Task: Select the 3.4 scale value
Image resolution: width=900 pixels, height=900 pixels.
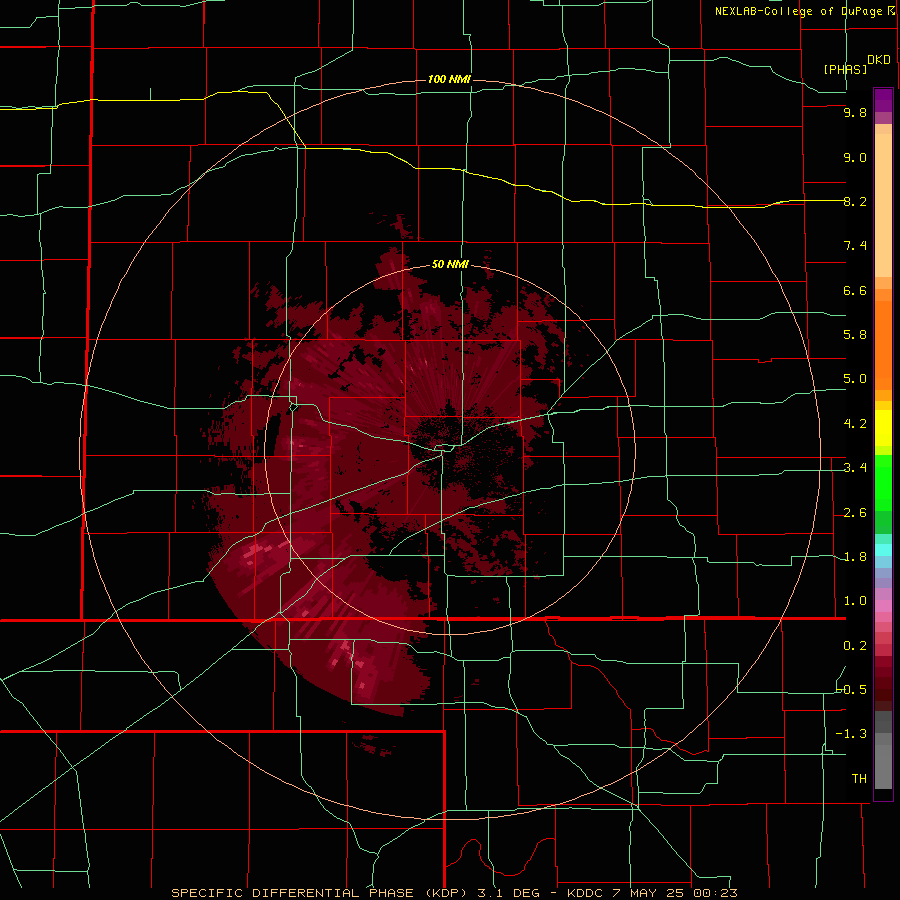Action: point(855,468)
